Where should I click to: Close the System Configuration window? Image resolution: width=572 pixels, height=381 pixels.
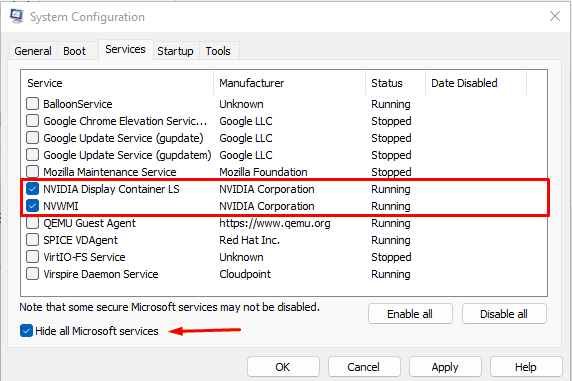pos(555,16)
